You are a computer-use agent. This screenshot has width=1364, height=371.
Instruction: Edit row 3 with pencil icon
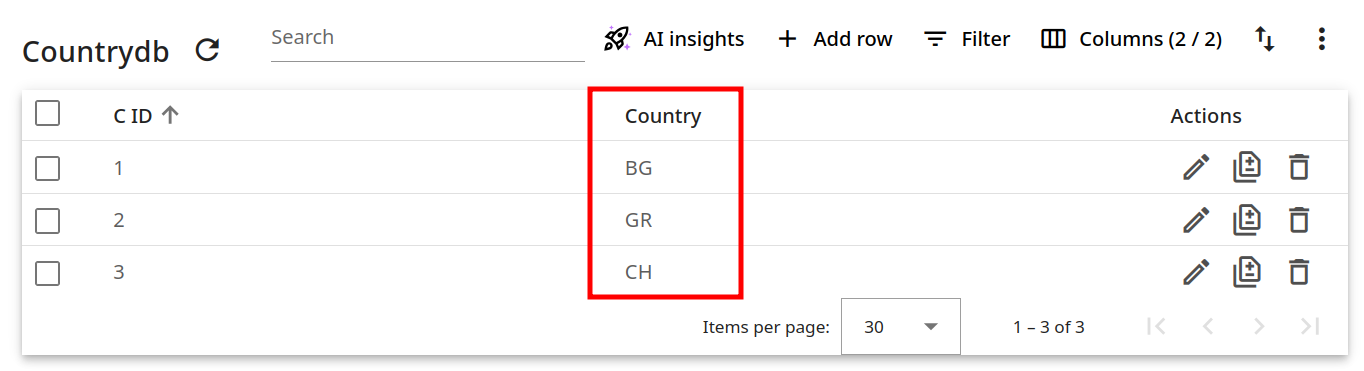pos(1196,271)
